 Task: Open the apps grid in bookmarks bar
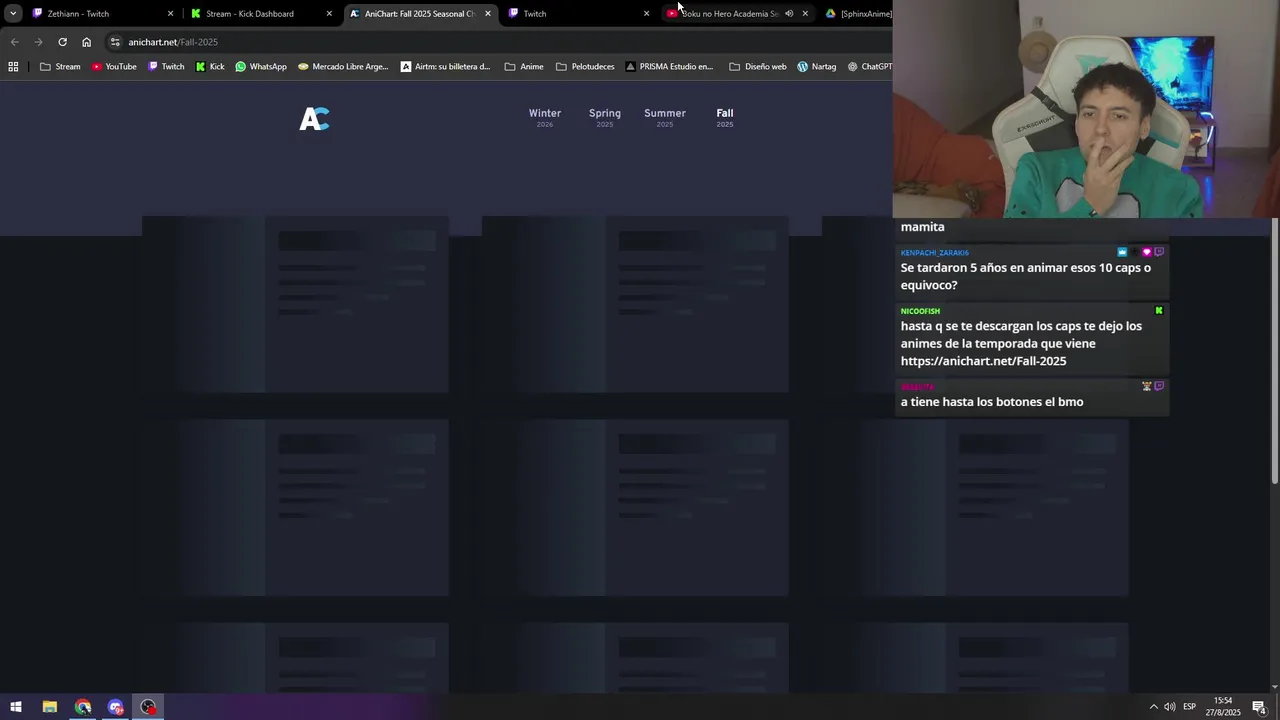[x=13, y=67]
